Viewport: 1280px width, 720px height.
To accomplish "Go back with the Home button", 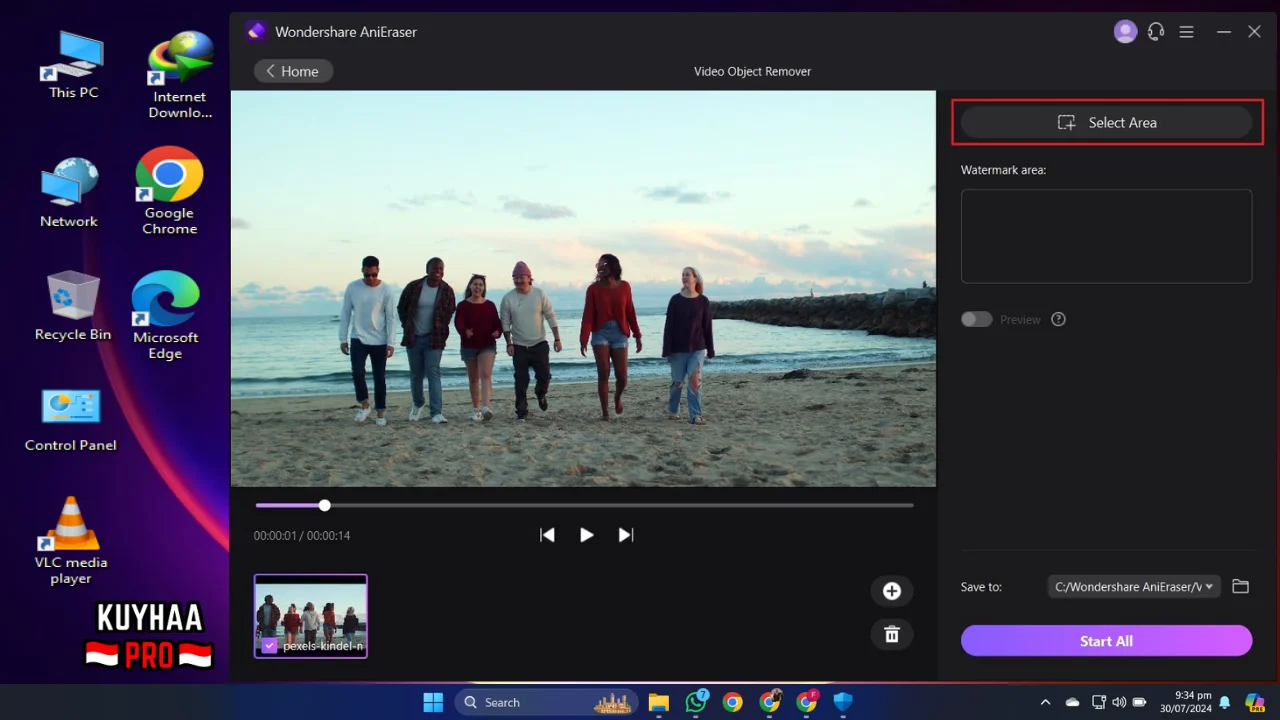I will 293,71.
